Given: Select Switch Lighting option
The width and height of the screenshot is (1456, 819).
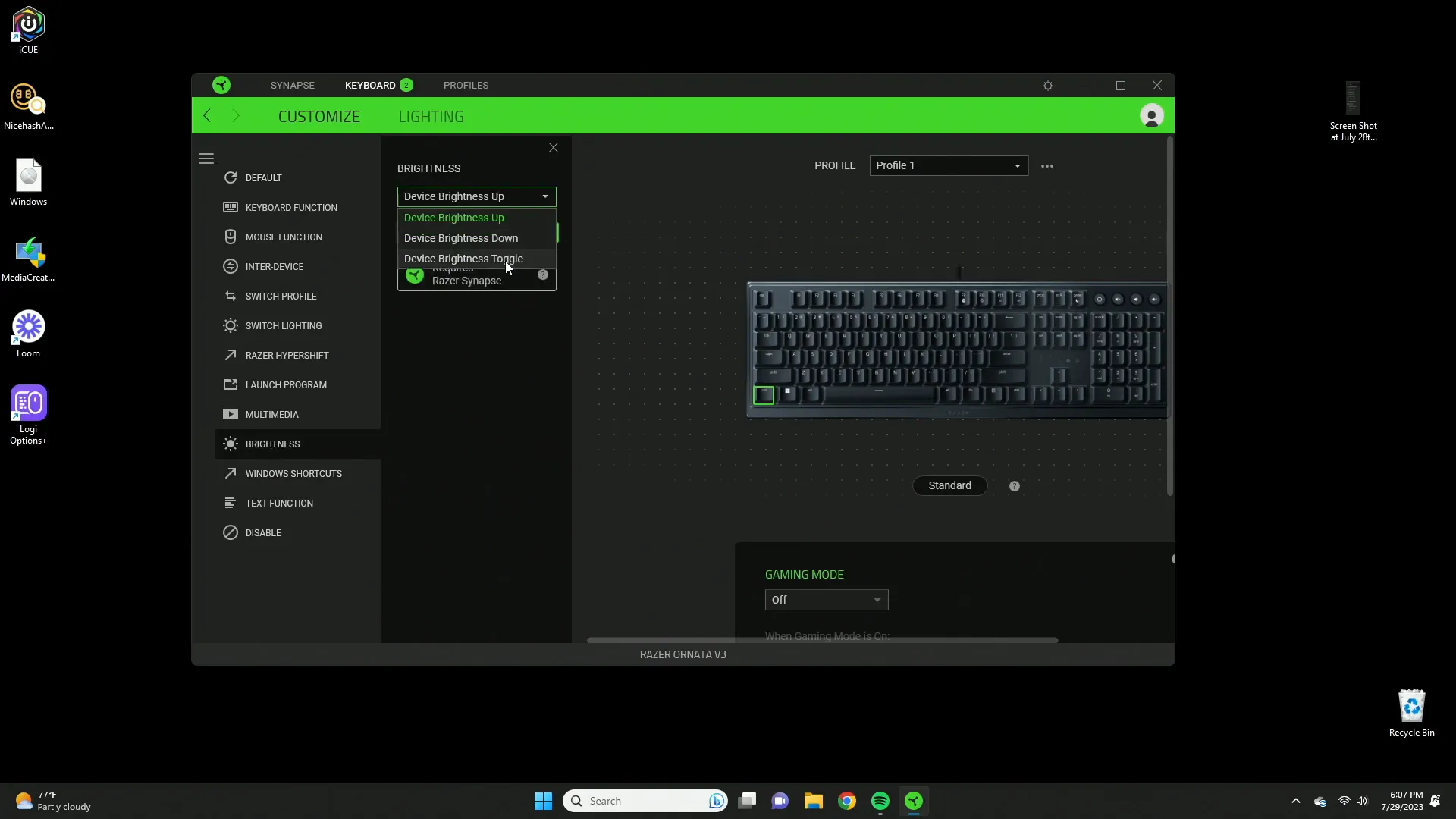Looking at the screenshot, I should tap(297, 325).
